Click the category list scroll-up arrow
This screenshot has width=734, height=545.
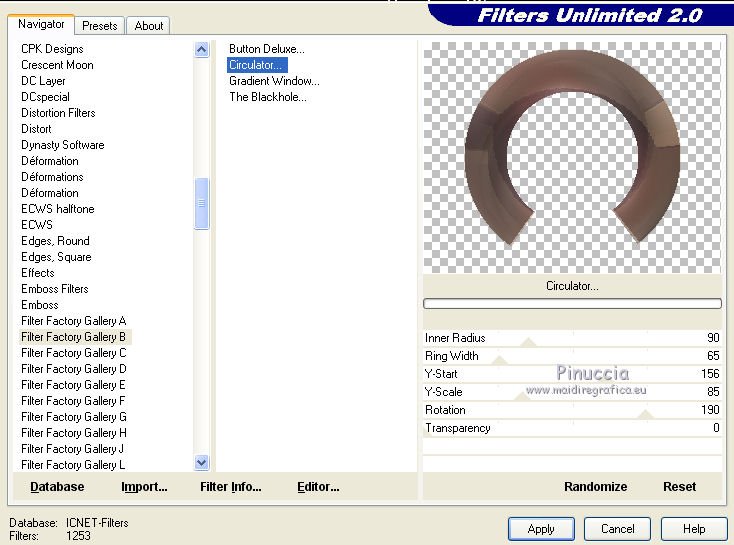pos(202,49)
